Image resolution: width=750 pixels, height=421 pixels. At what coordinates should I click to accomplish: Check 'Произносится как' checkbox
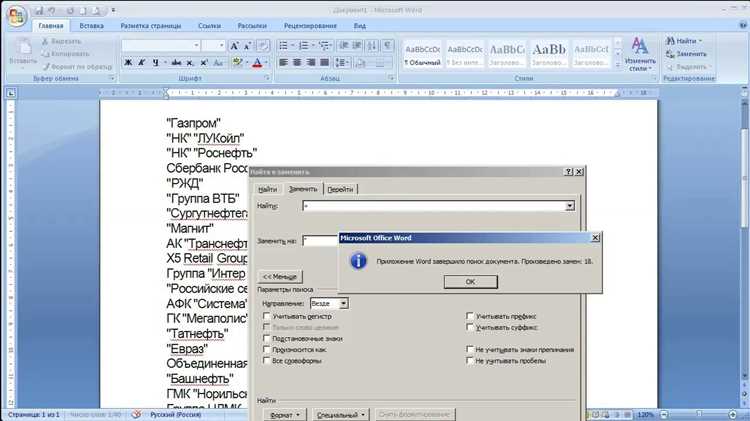coord(267,349)
